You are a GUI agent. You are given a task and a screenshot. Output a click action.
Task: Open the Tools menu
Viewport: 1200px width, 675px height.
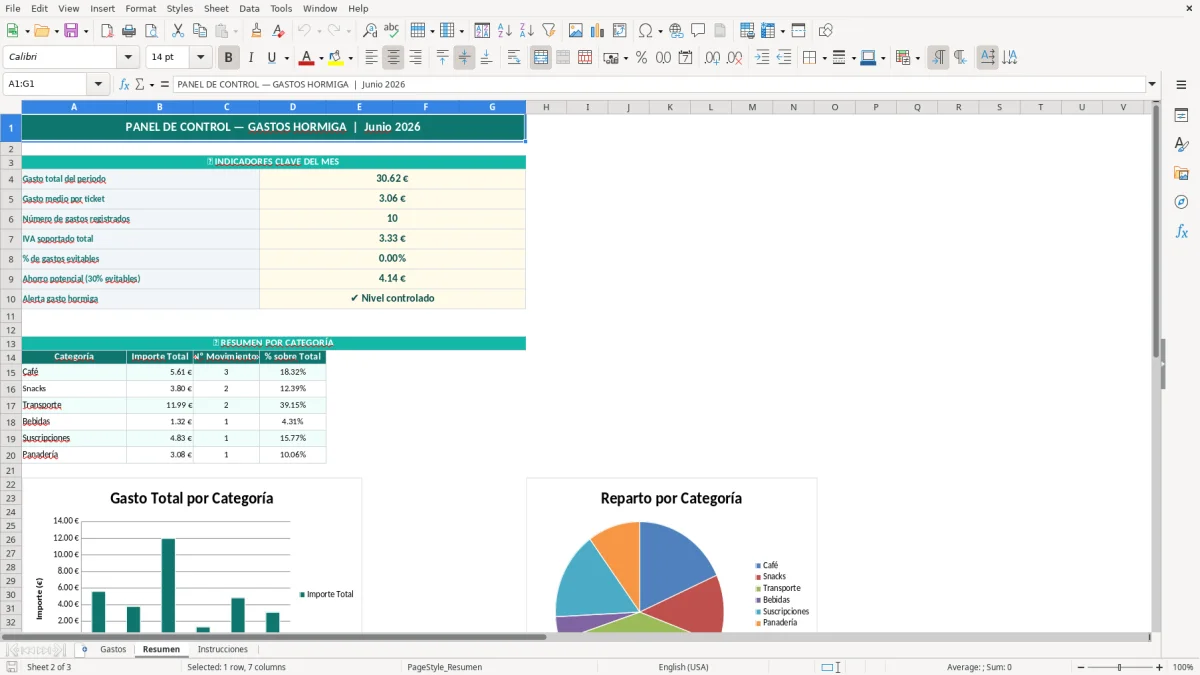point(281,8)
